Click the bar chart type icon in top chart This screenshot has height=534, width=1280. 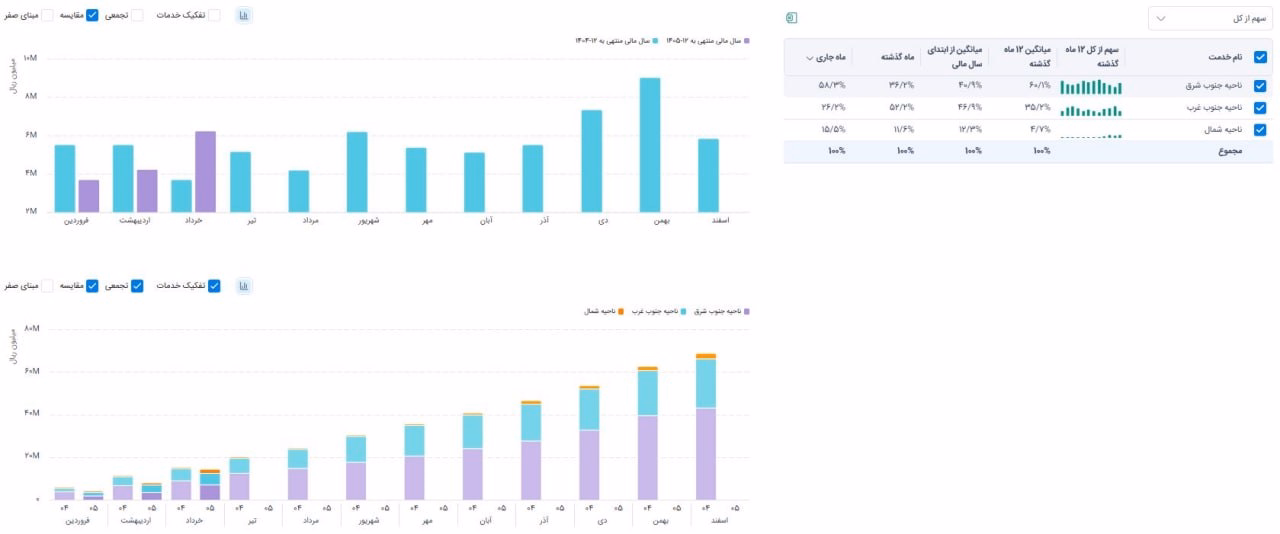(244, 16)
